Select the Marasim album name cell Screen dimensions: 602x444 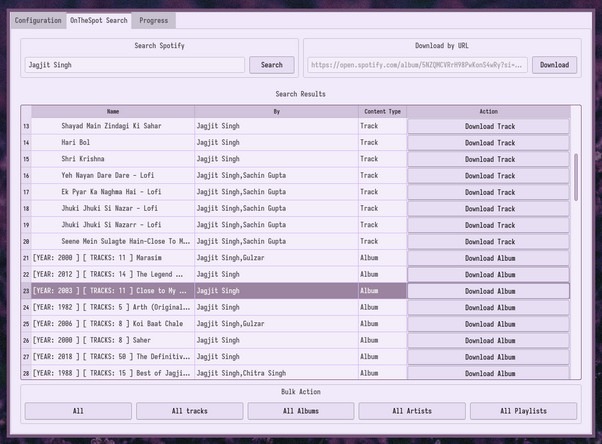113,258
